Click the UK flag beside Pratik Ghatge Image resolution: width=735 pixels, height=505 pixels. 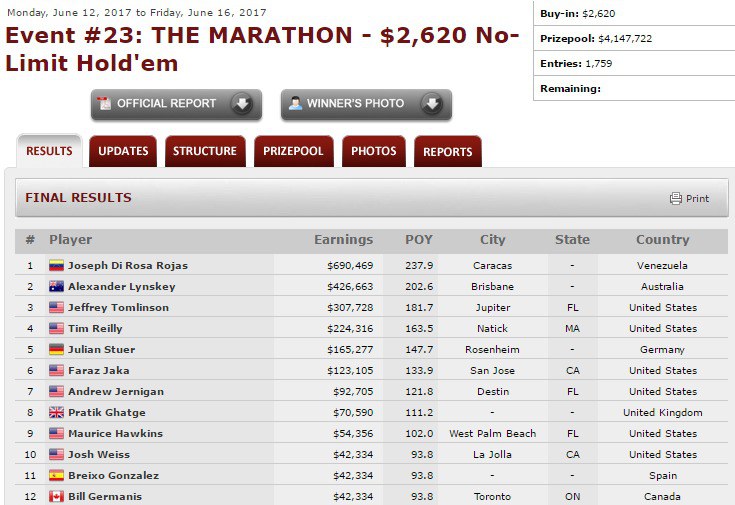[x=57, y=413]
